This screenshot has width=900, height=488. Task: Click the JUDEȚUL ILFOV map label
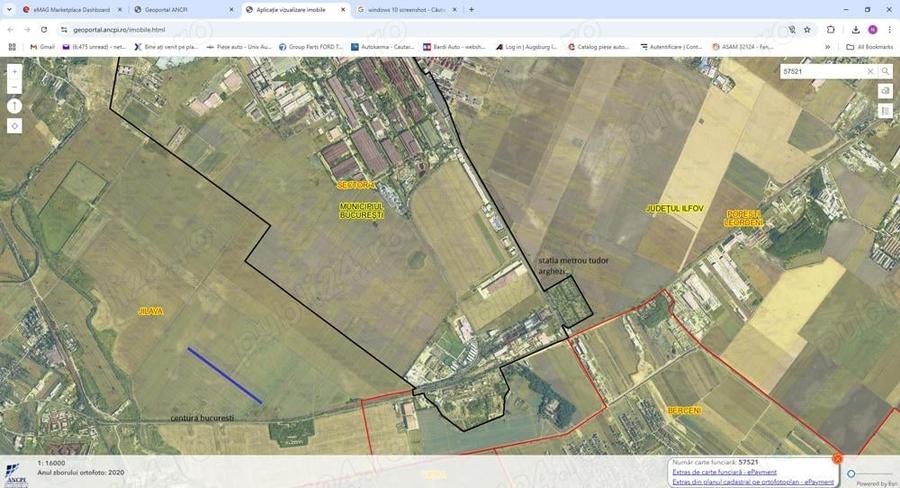pyautogui.click(x=674, y=209)
